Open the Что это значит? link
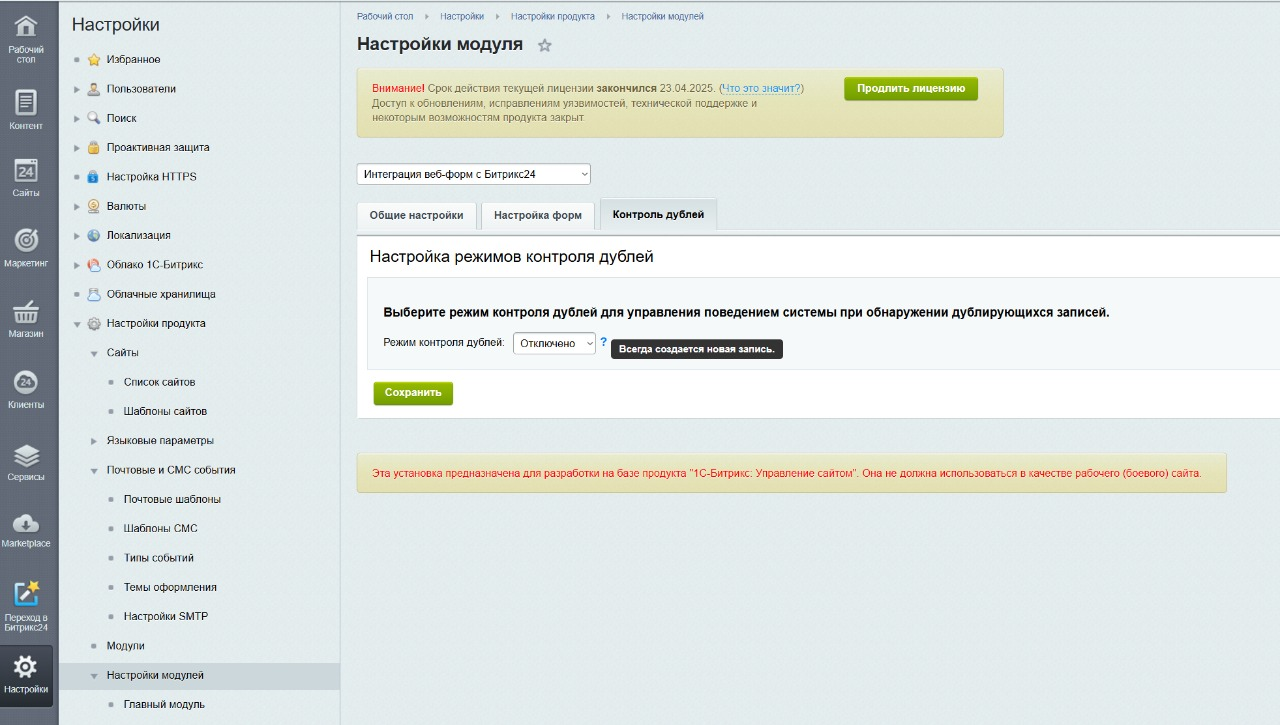The image size is (1280, 725). pos(761,88)
